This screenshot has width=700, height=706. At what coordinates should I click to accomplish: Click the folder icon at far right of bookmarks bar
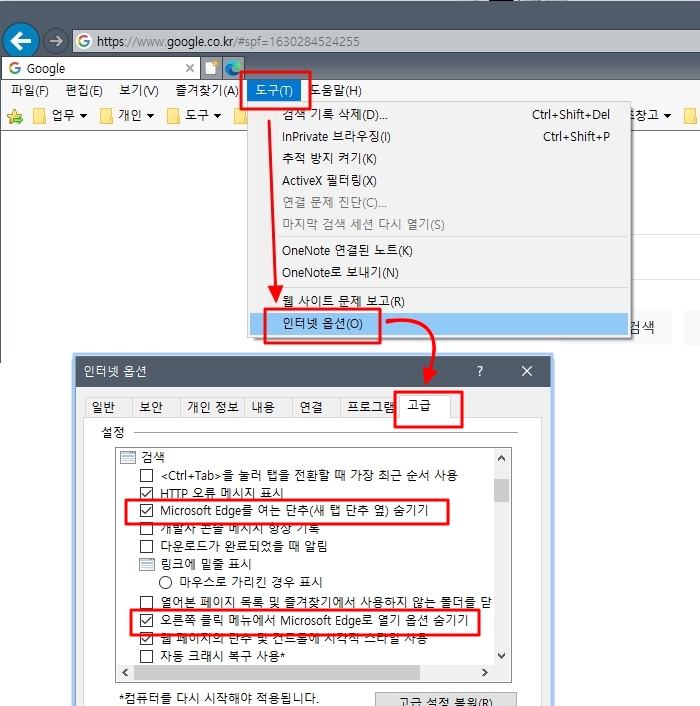(691, 116)
